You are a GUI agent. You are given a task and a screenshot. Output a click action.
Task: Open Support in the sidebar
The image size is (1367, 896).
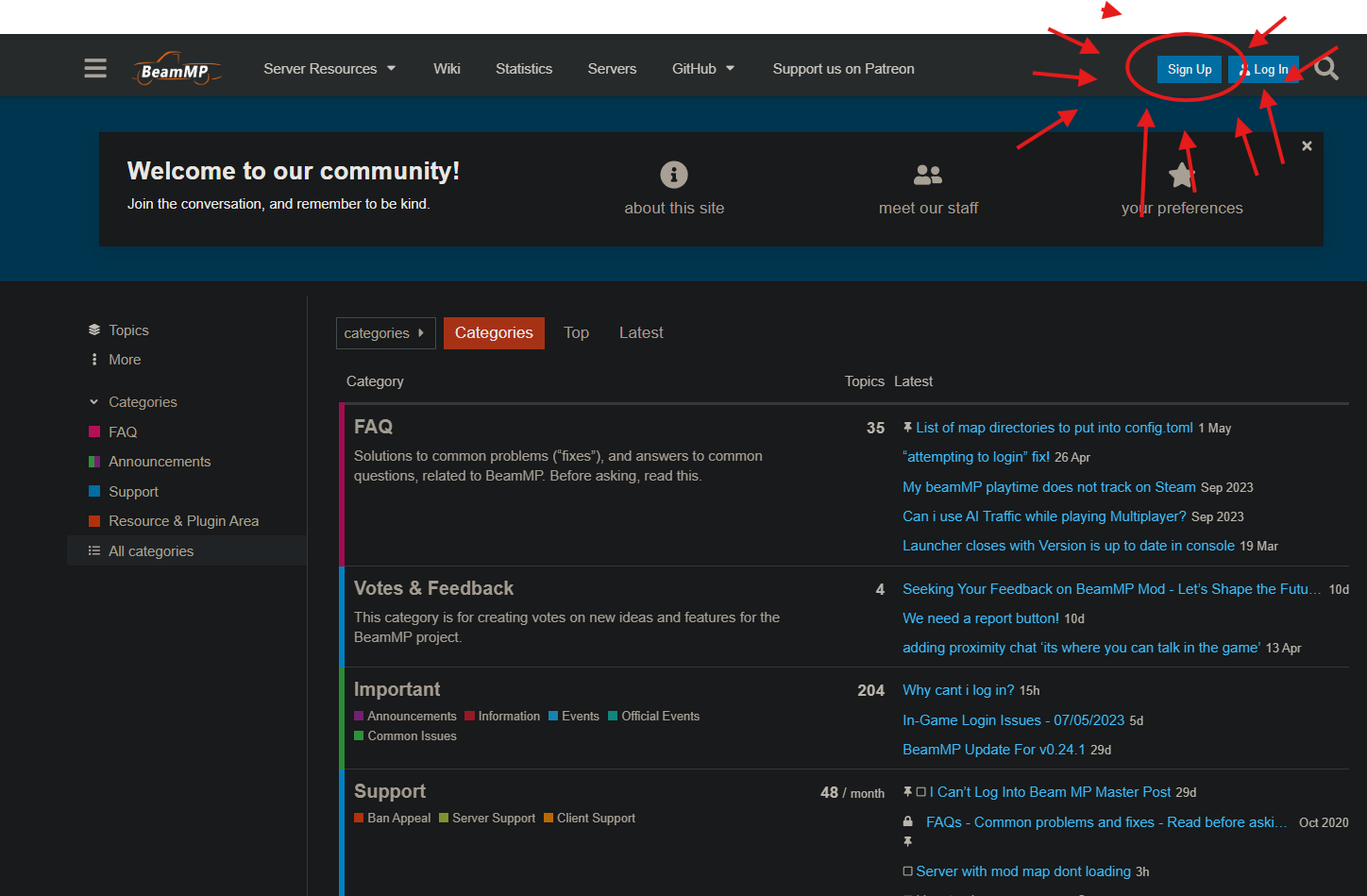(133, 492)
